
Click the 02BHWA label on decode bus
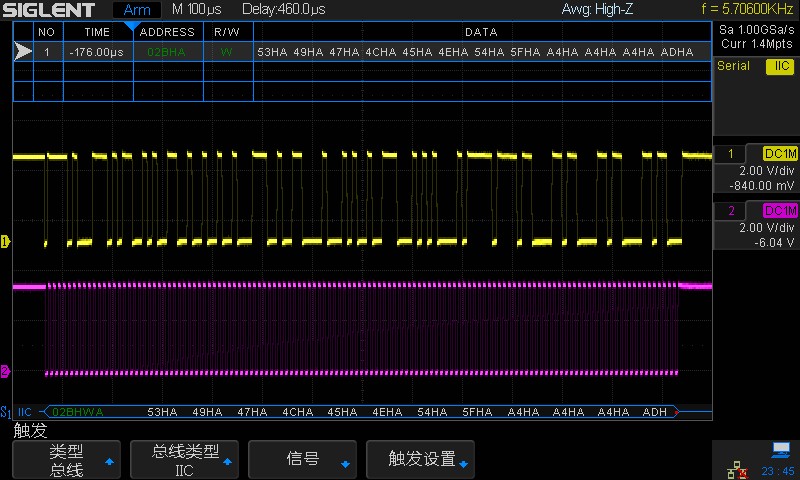(x=78, y=412)
